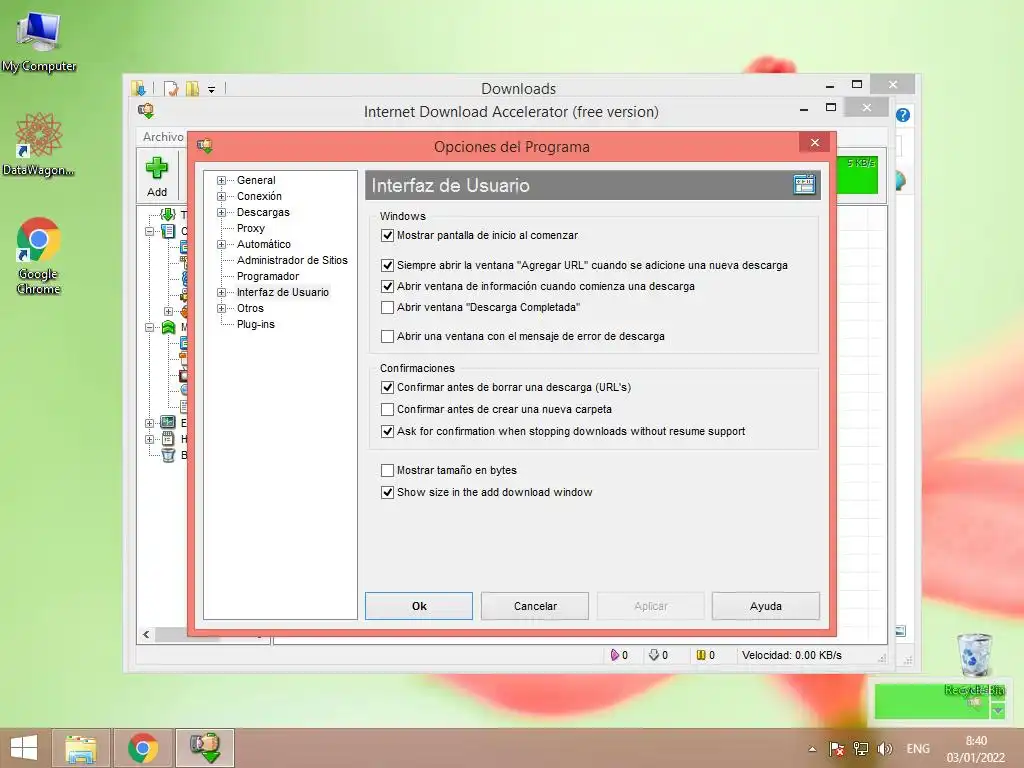Select the blue list category tree icon
This screenshot has width=1024, height=768.
pyautogui.click(x=168, y=231)
